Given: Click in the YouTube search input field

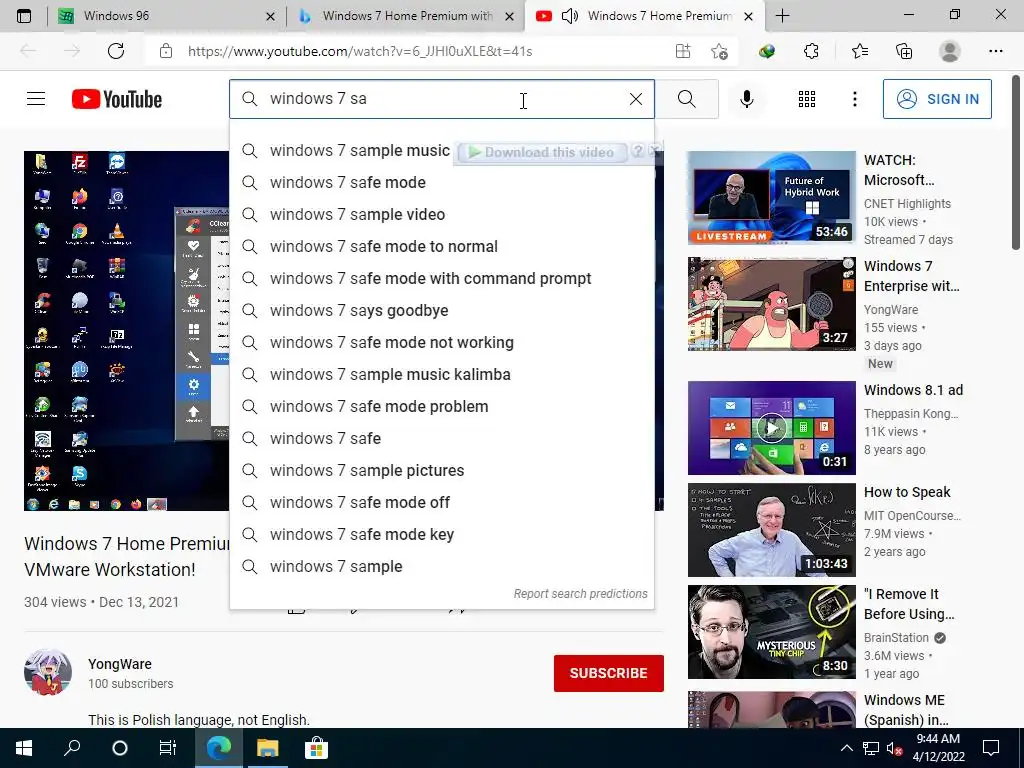Looking at the screenshot, I should [444, 99].
